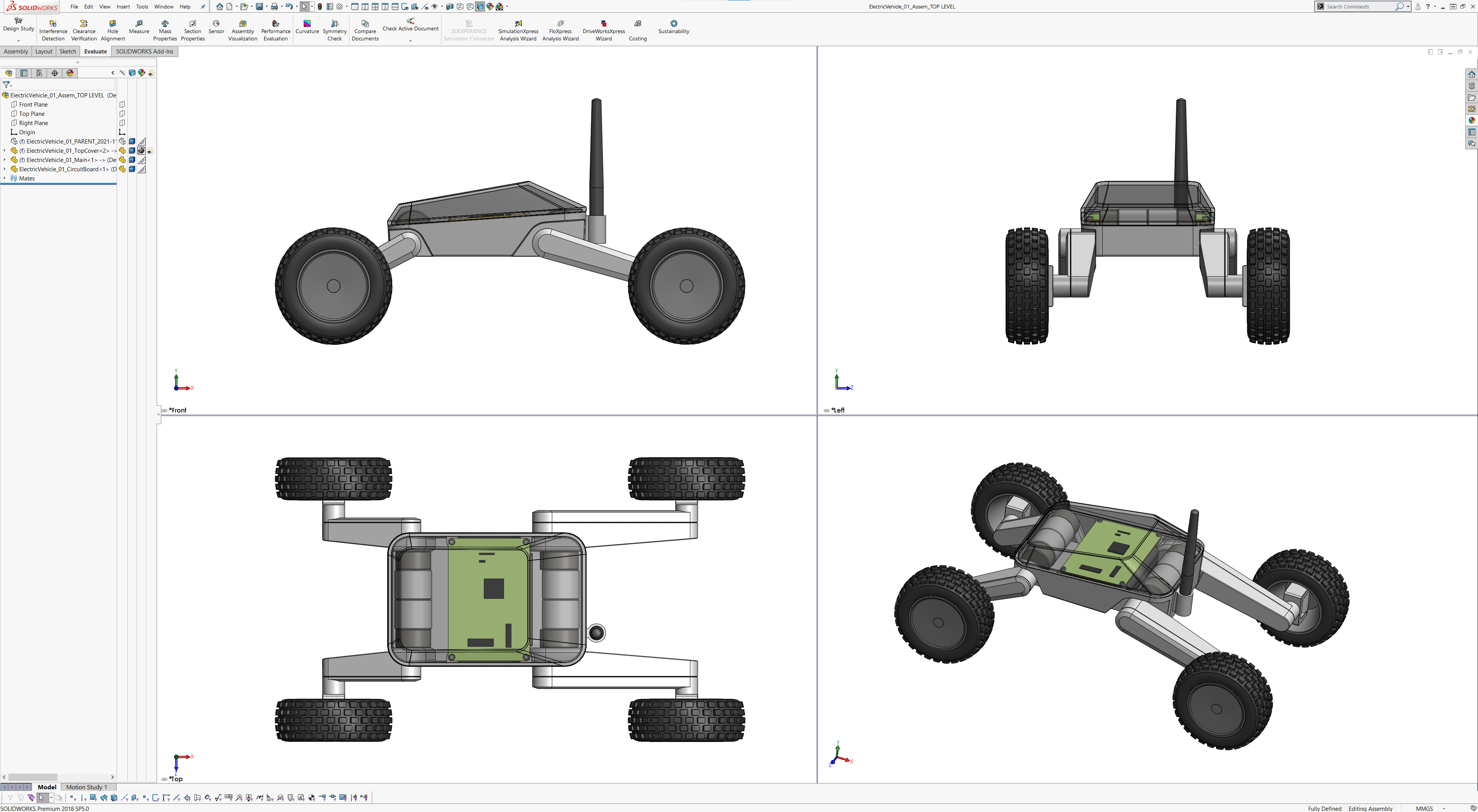The height and width of the screenshot is (812, 1478).
Task: Toggle transparency eye for TopCover component
Action: click(150, 152)
